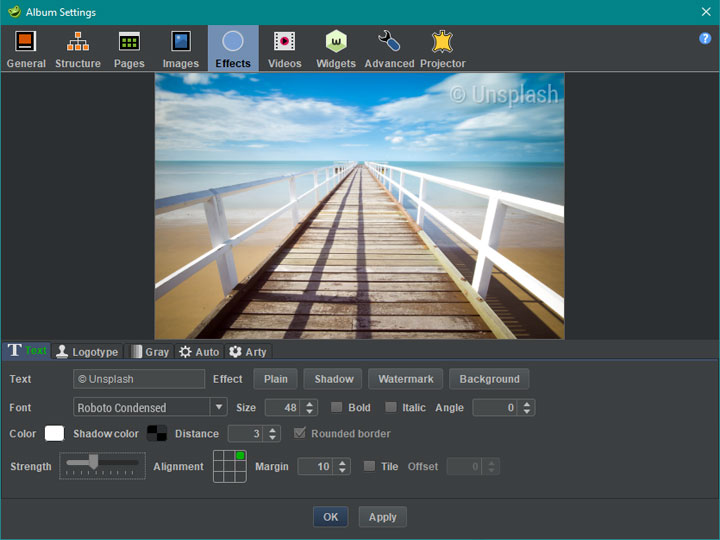Click the blue help question mark icon

coord(705,38)
